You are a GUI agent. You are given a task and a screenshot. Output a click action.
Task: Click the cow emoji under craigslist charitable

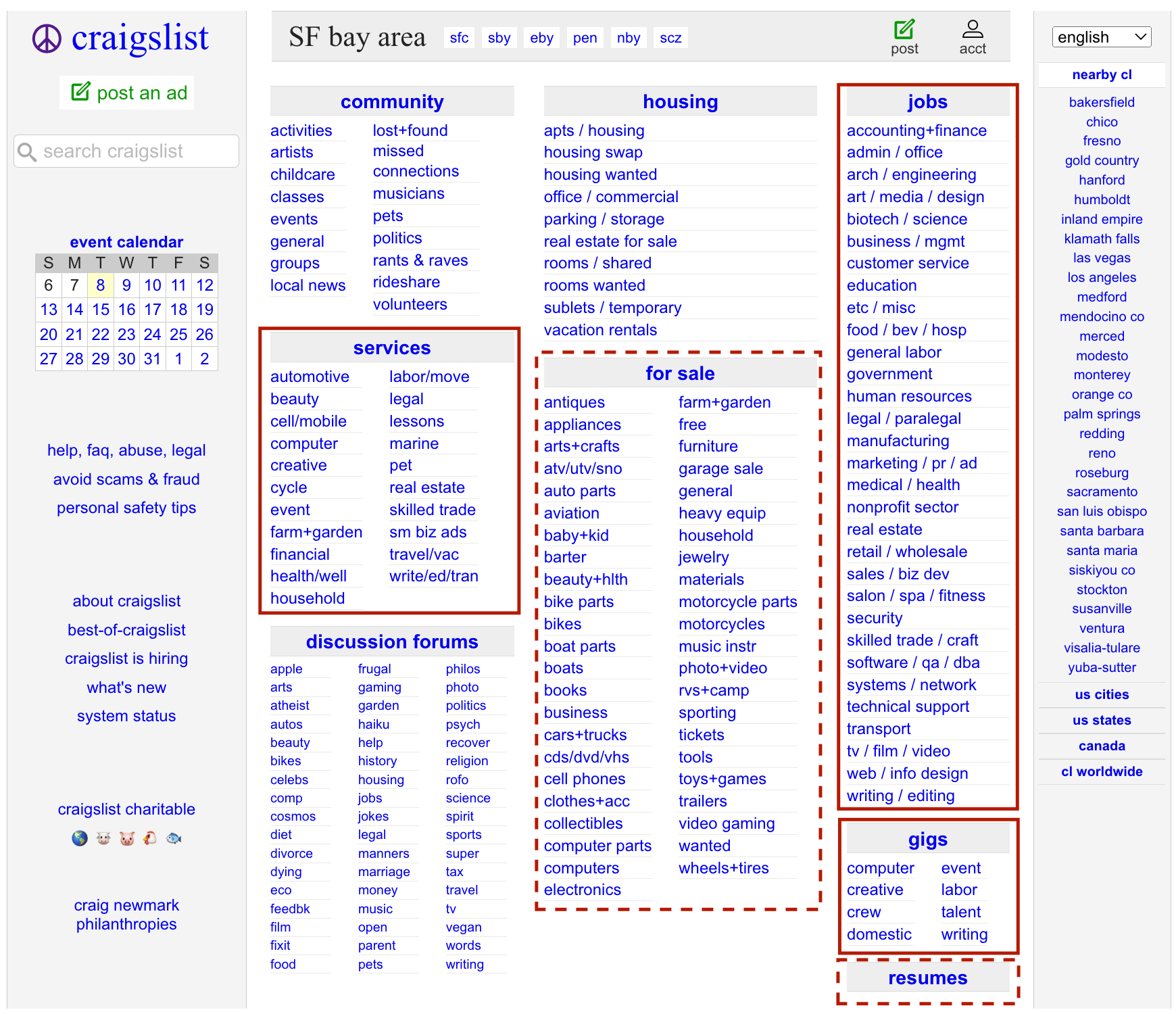103,838
